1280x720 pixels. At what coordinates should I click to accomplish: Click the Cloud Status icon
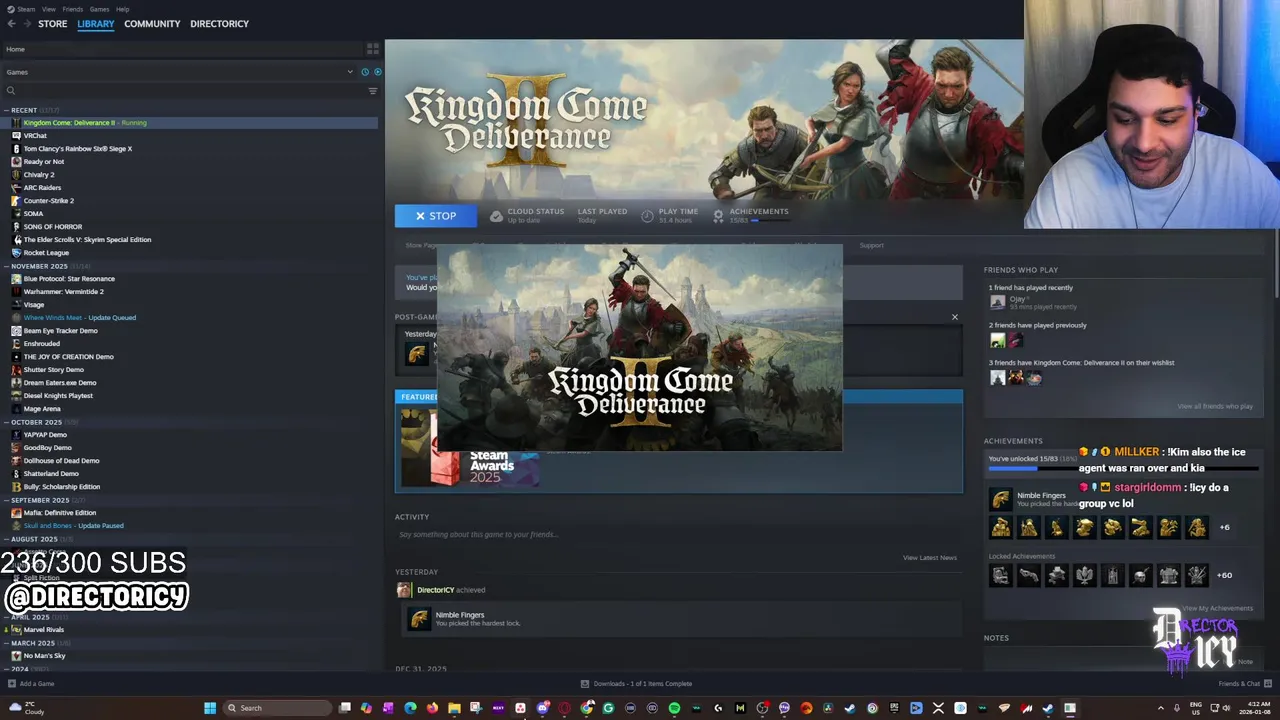pyautogui.click(x=497, y=216)
